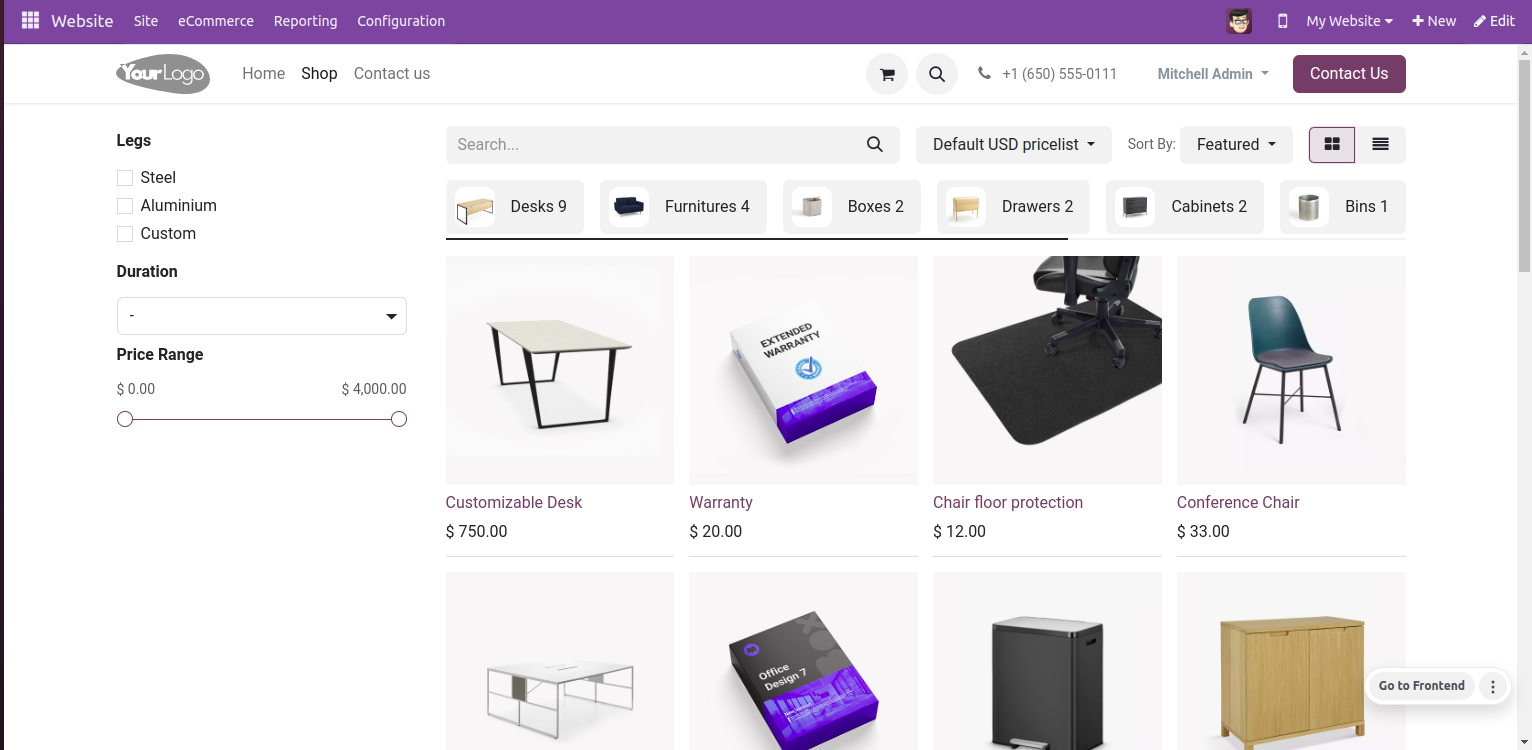Open the Default USD pricelist dropdown
1532x750 pixels.
coord(1013,144)
